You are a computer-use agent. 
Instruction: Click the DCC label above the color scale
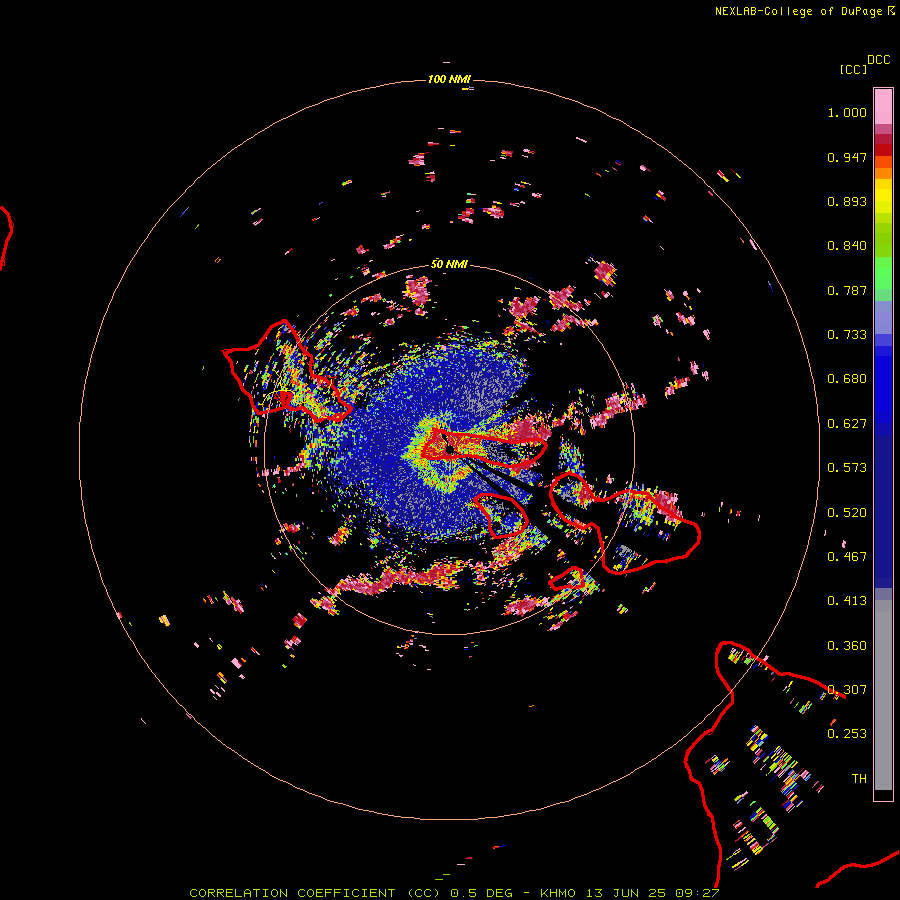pos(879,60)
